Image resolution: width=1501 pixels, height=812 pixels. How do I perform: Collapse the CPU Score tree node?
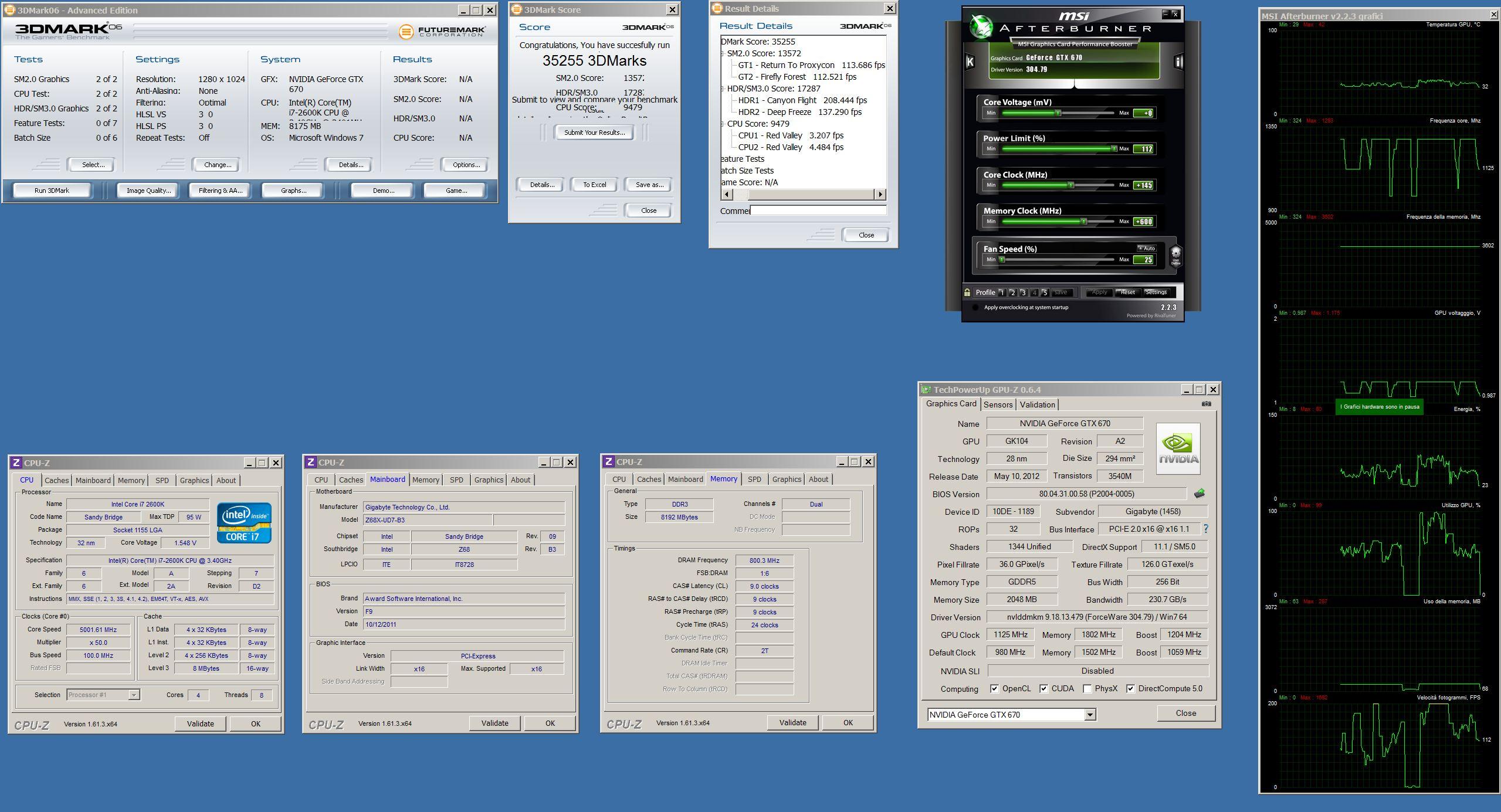pos(723,124)
